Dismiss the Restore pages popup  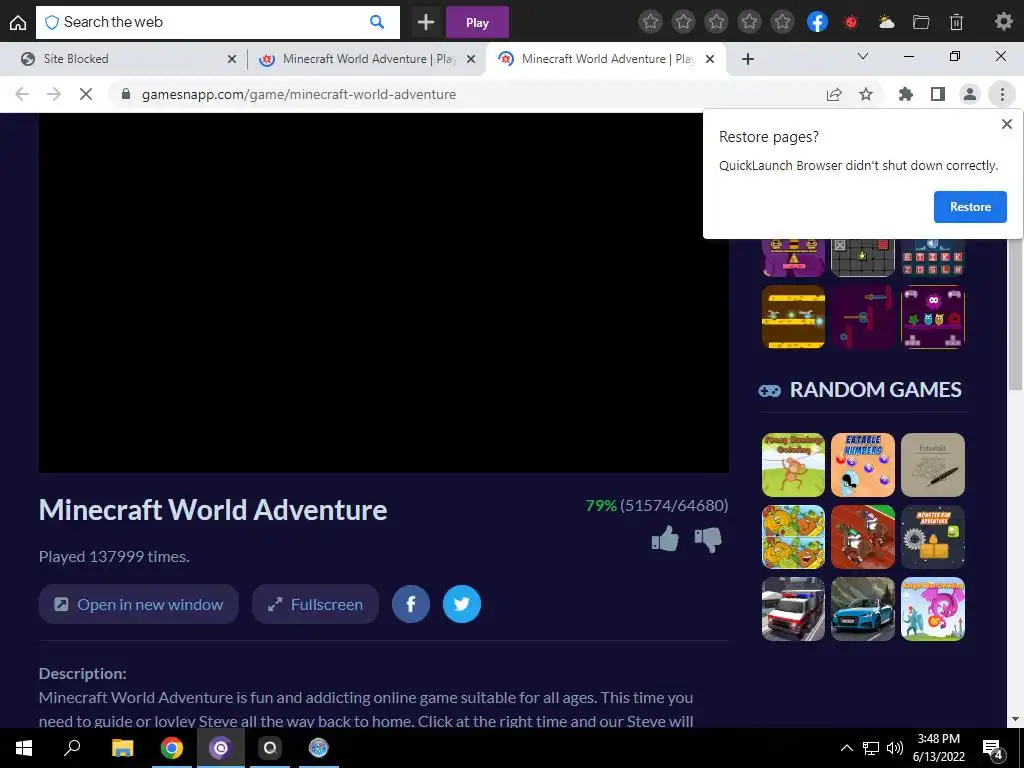click(x=1006, y=124)
